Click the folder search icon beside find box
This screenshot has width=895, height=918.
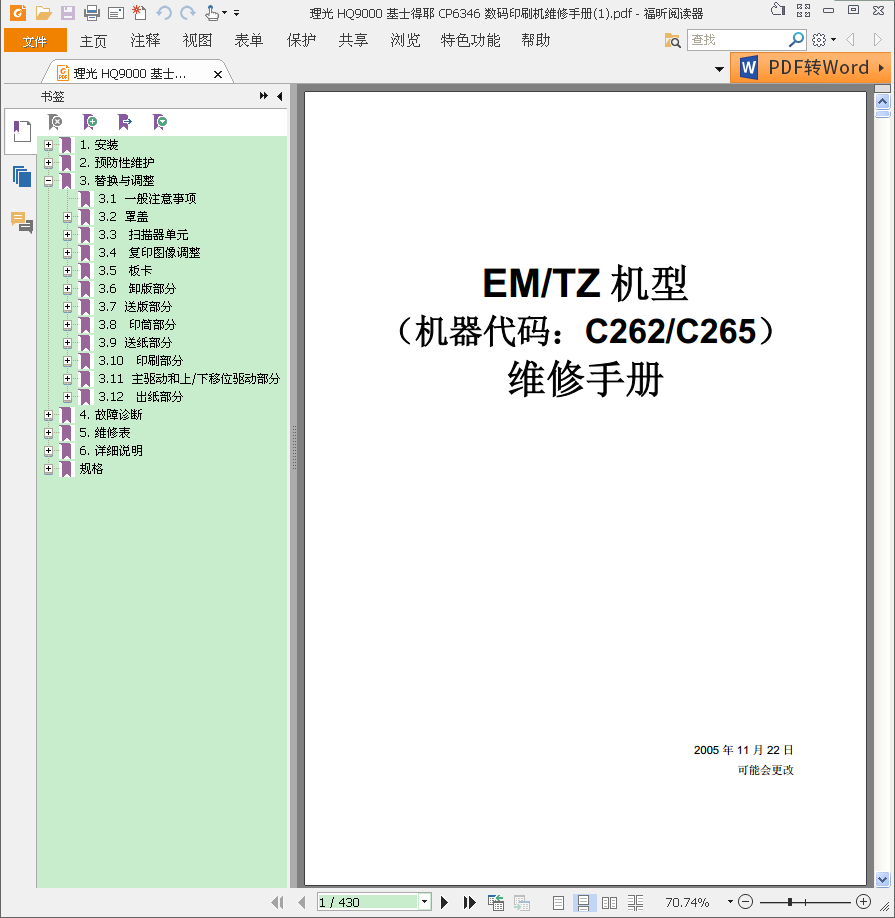673,40
